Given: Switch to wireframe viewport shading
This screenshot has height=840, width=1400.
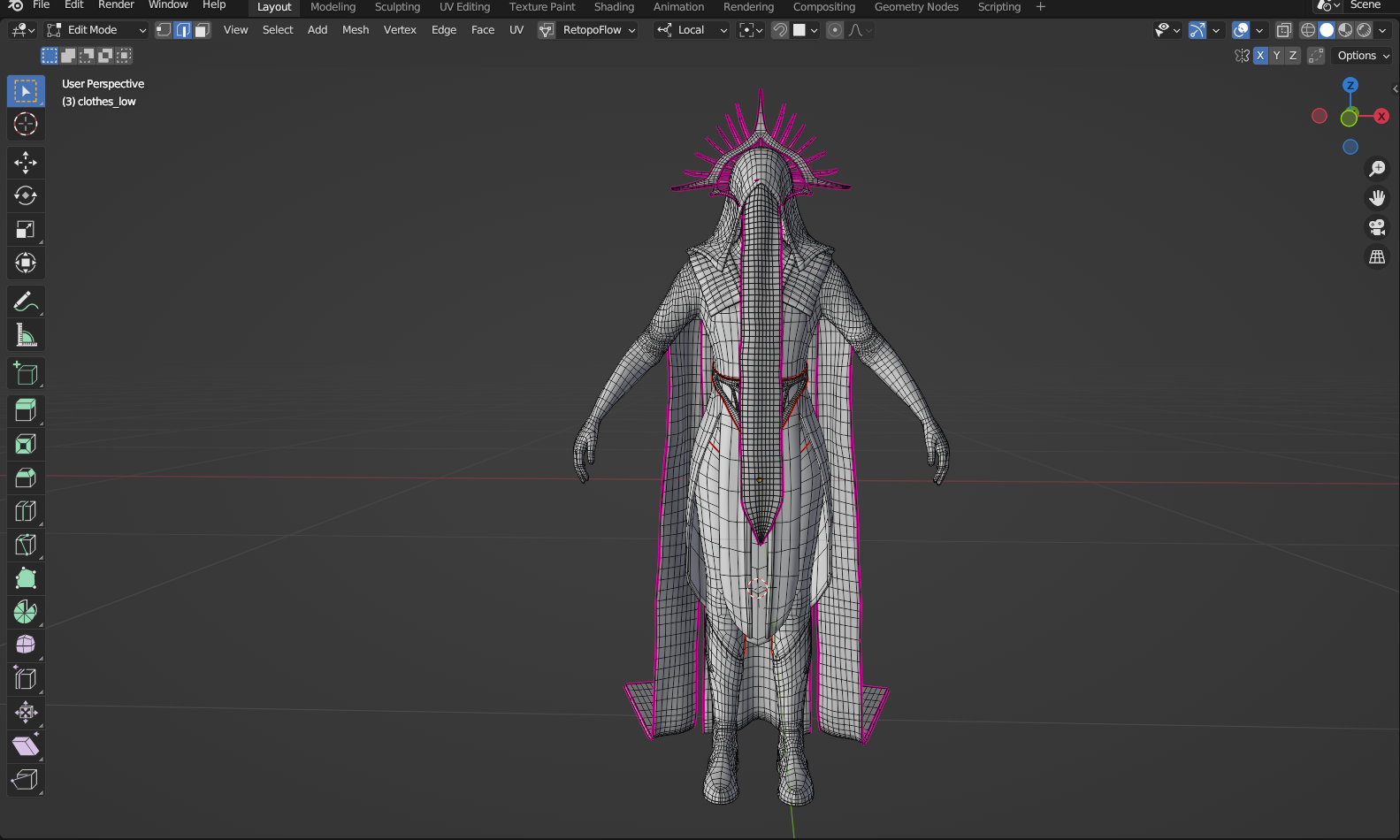Looking at the screenshot, I should pyautogui.click(x=1308, y=30).
